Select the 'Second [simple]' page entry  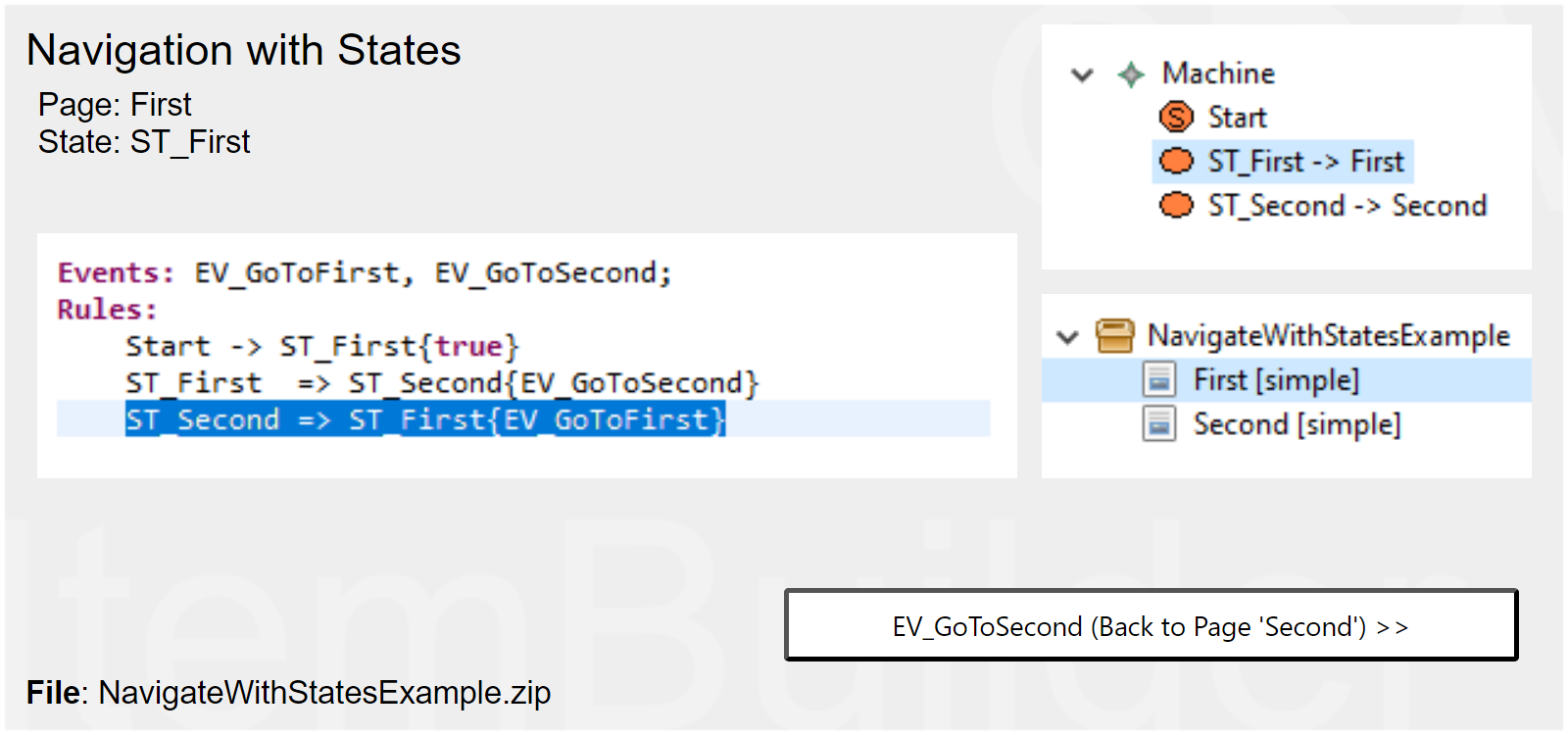(x=1297, y=424)
